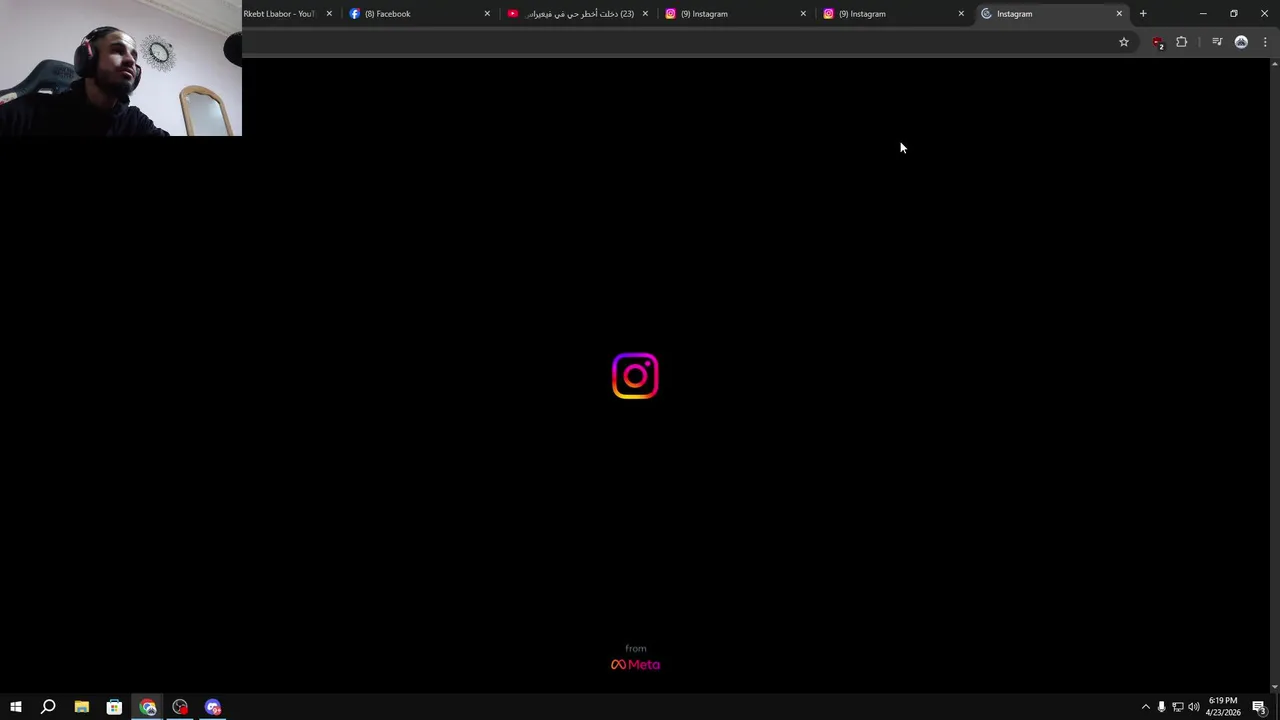Switch to the (23) Arabic-titled YouTube tab

pos(578,14)
